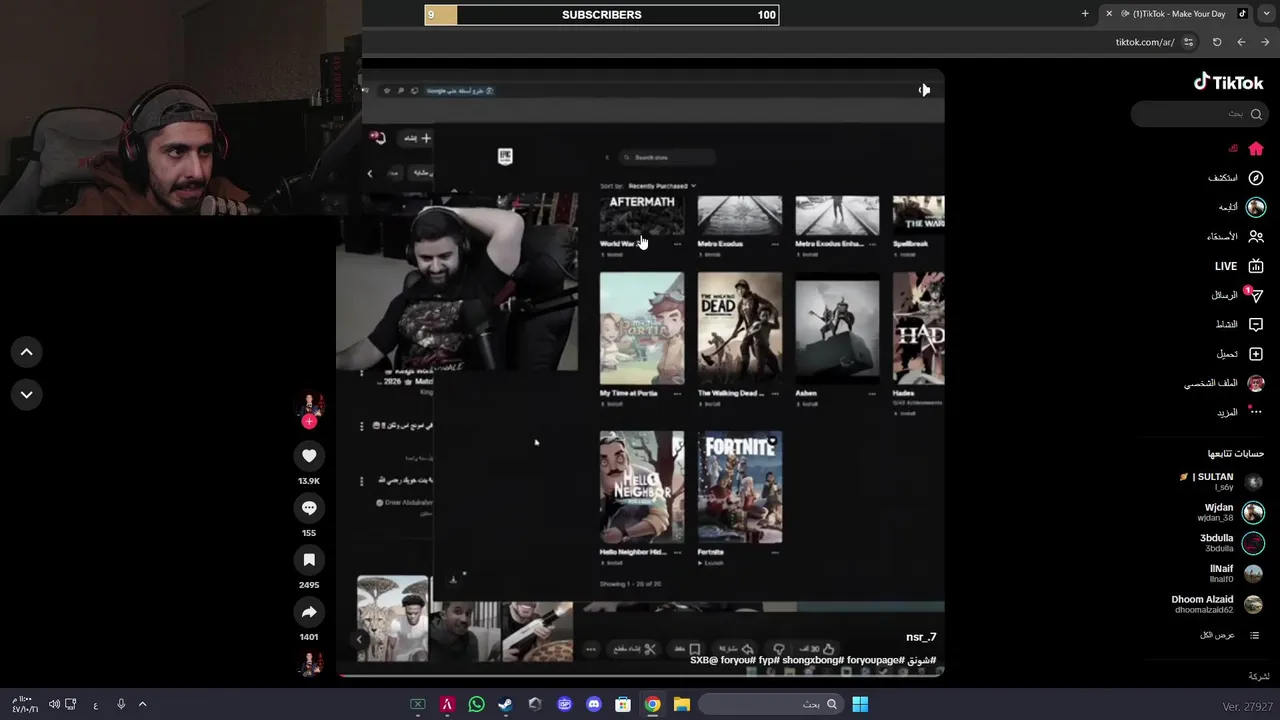
Task: Expand the followed accounts list with view all
Action: pyautogui.click(x=1230, y=636)
